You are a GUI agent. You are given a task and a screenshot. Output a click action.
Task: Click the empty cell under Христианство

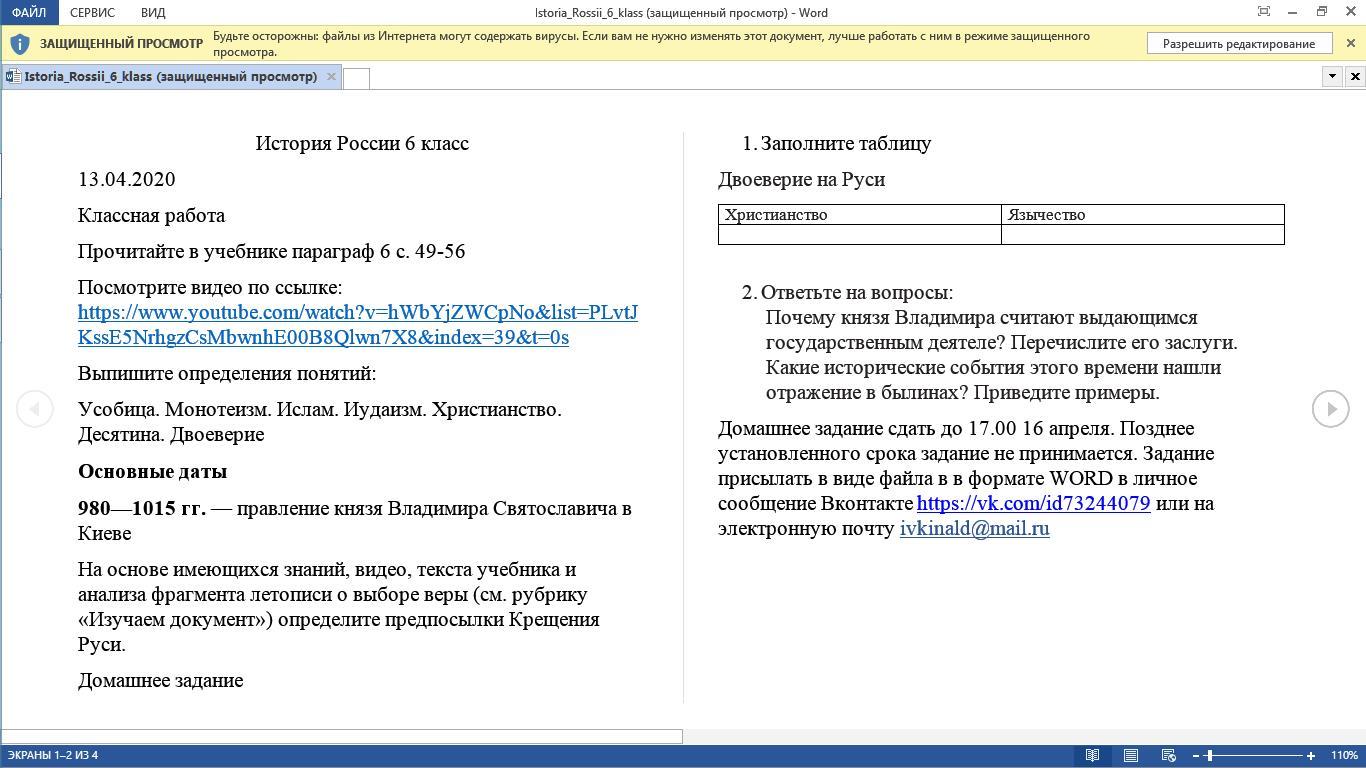pos(860,234)
